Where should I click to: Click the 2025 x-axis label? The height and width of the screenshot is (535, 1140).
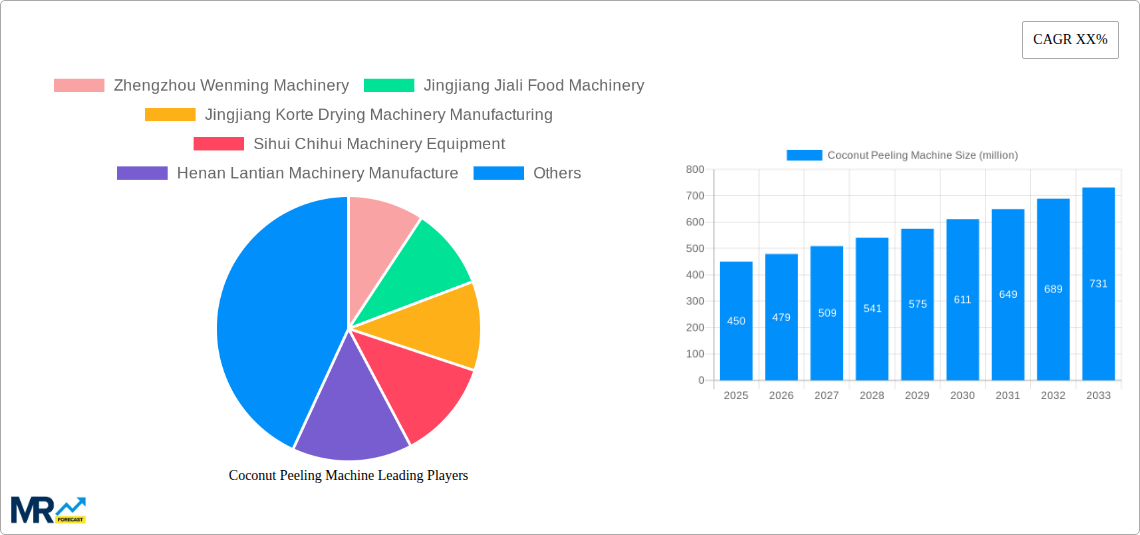[x=736, y=395]
